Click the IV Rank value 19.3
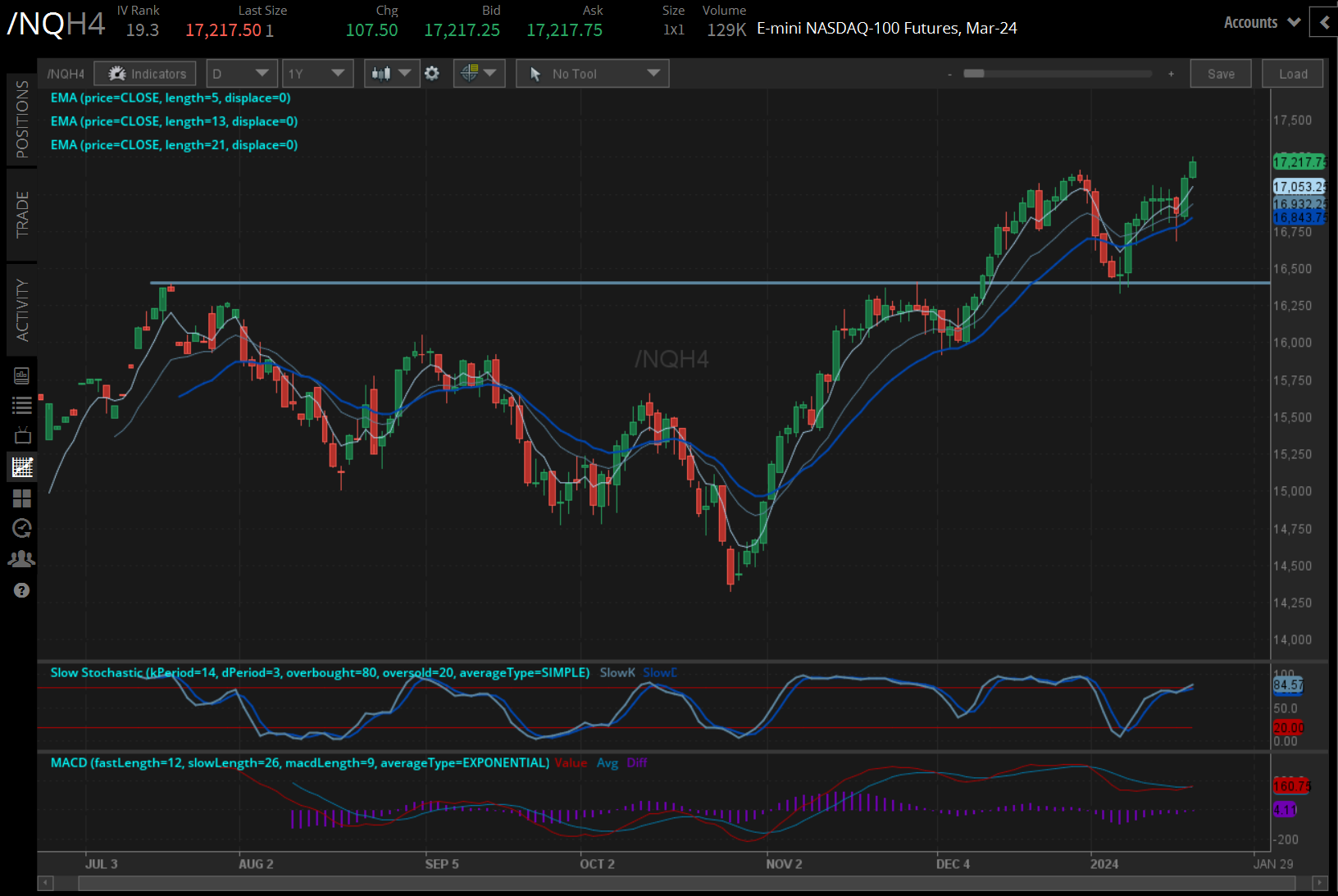Screen dimensions: 1338x896 tap(143, 30)
